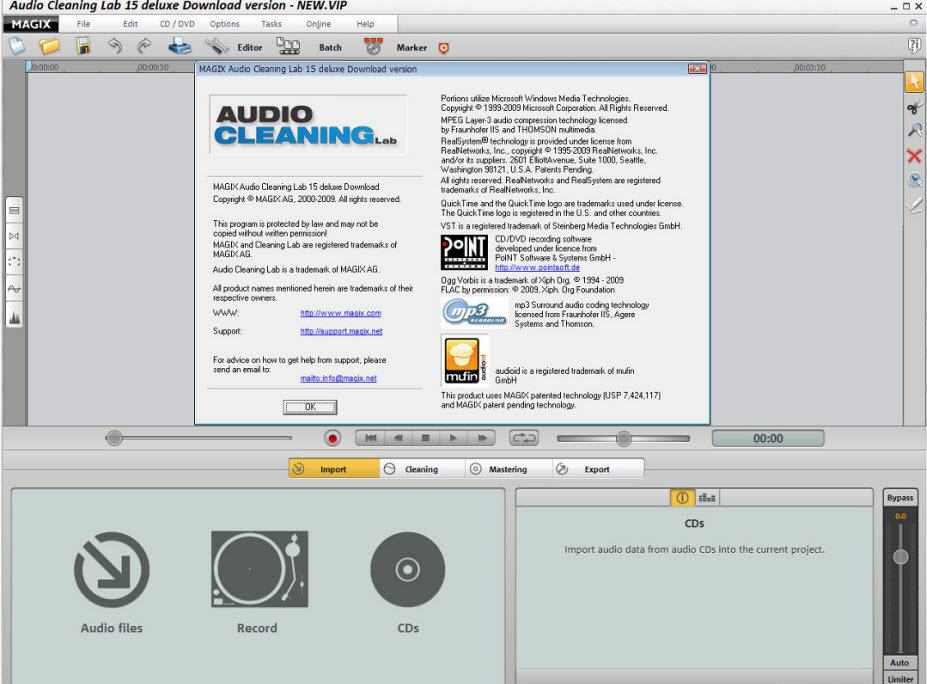Click the red X delete tool

pyautogui.click(x=914, y=155)
